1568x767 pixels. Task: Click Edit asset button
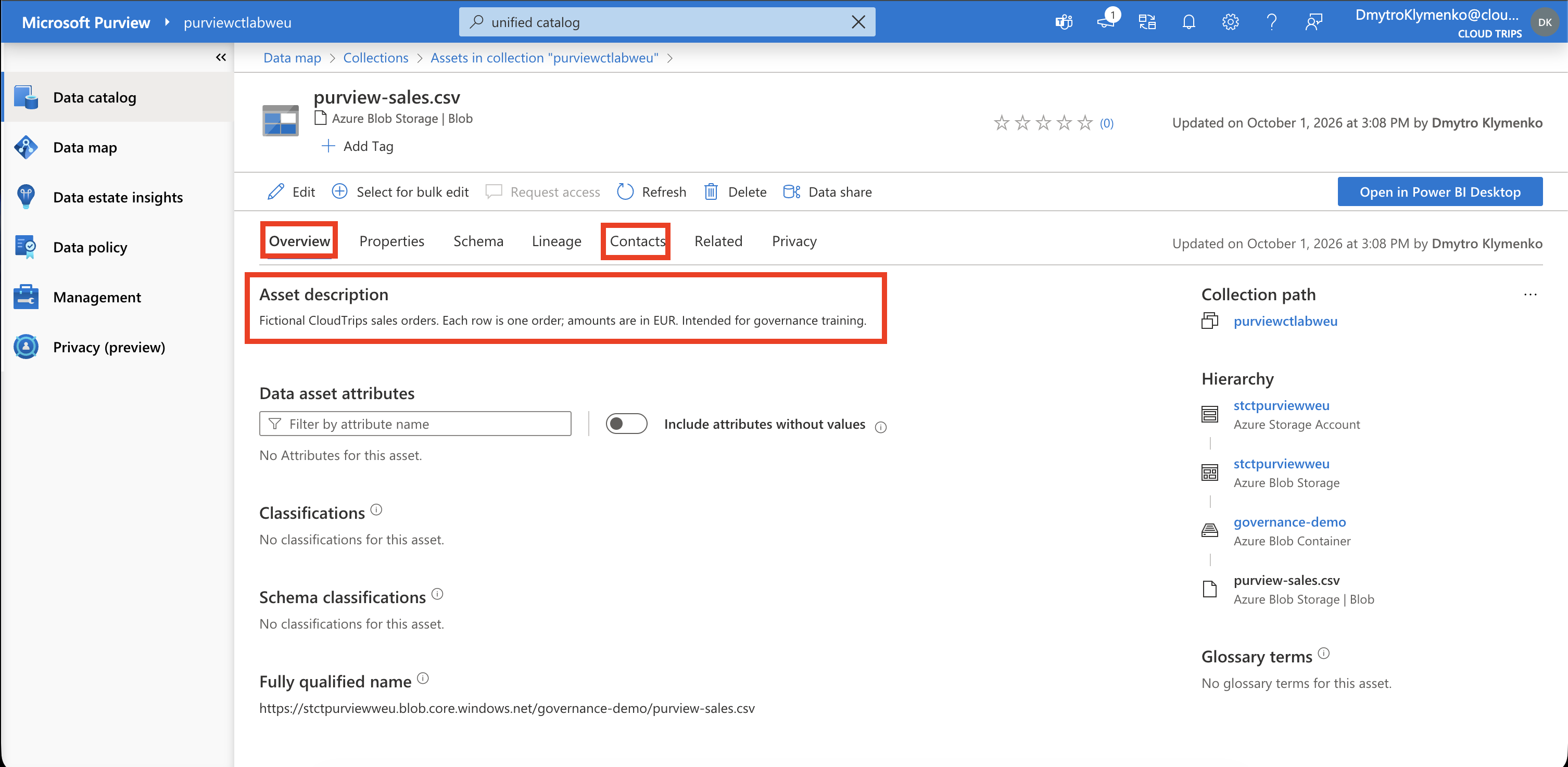(292, 192)
